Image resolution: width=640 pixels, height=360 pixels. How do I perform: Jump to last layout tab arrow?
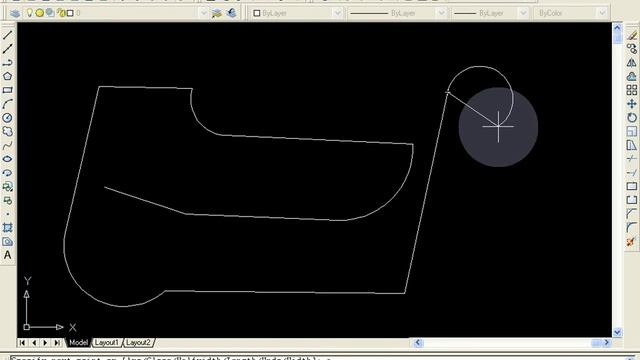(57, 342)
